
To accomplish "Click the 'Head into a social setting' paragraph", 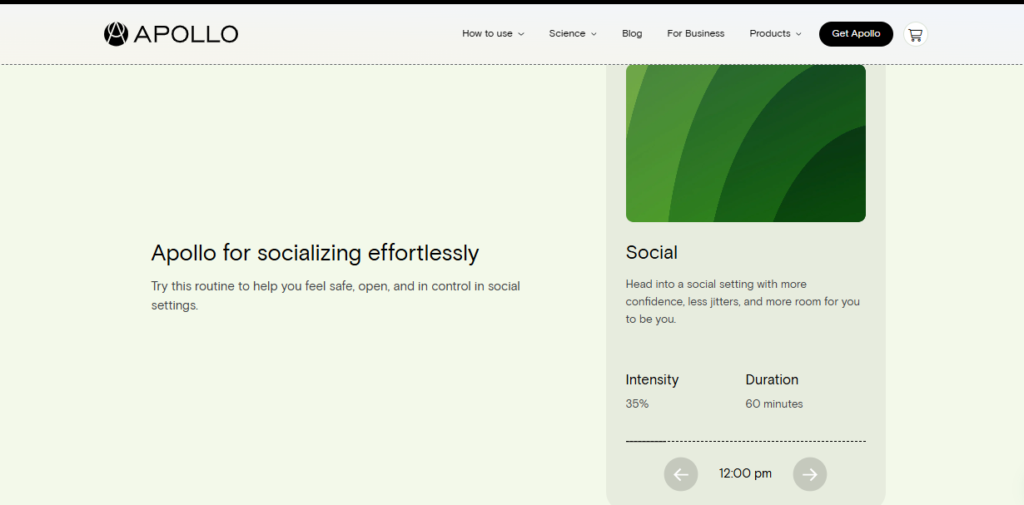I will tap(743, 302).
